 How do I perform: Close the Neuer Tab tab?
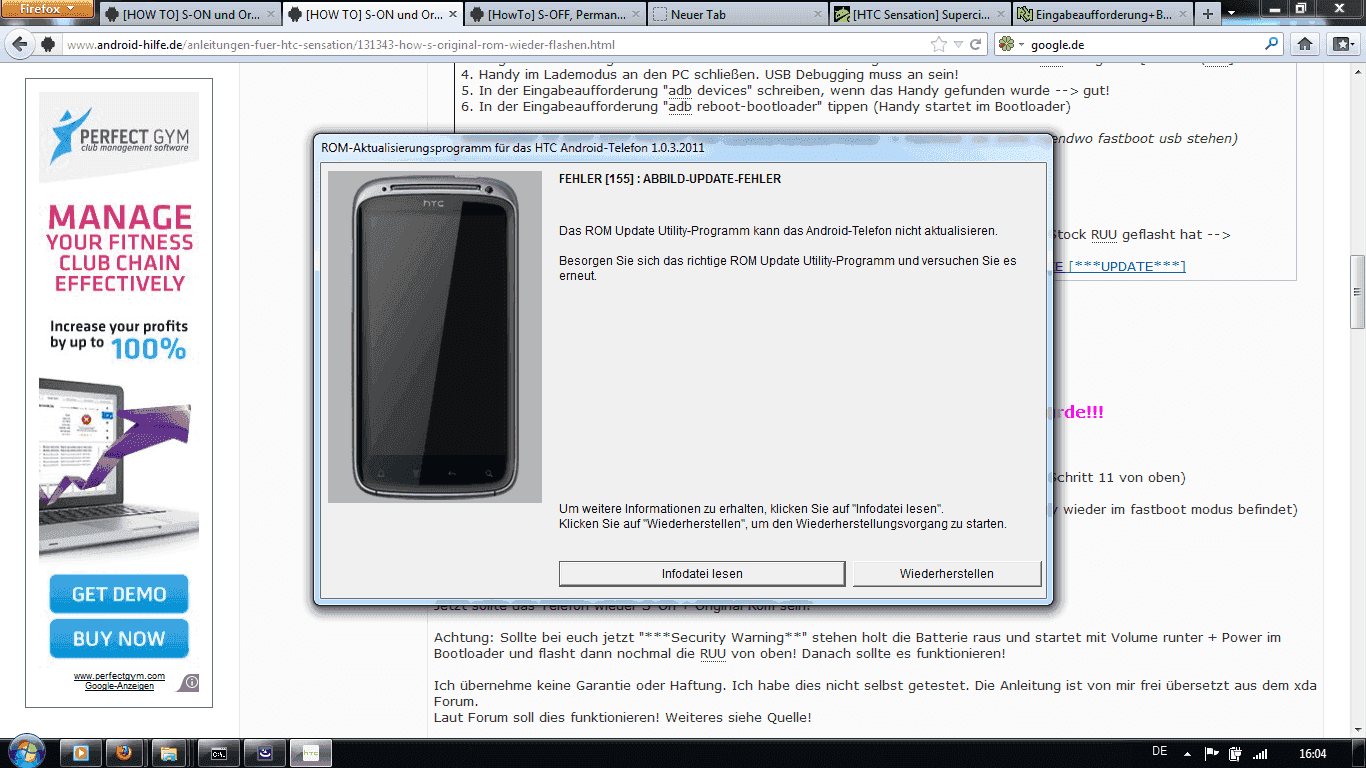pyautogui.click(x=817, y=15)
